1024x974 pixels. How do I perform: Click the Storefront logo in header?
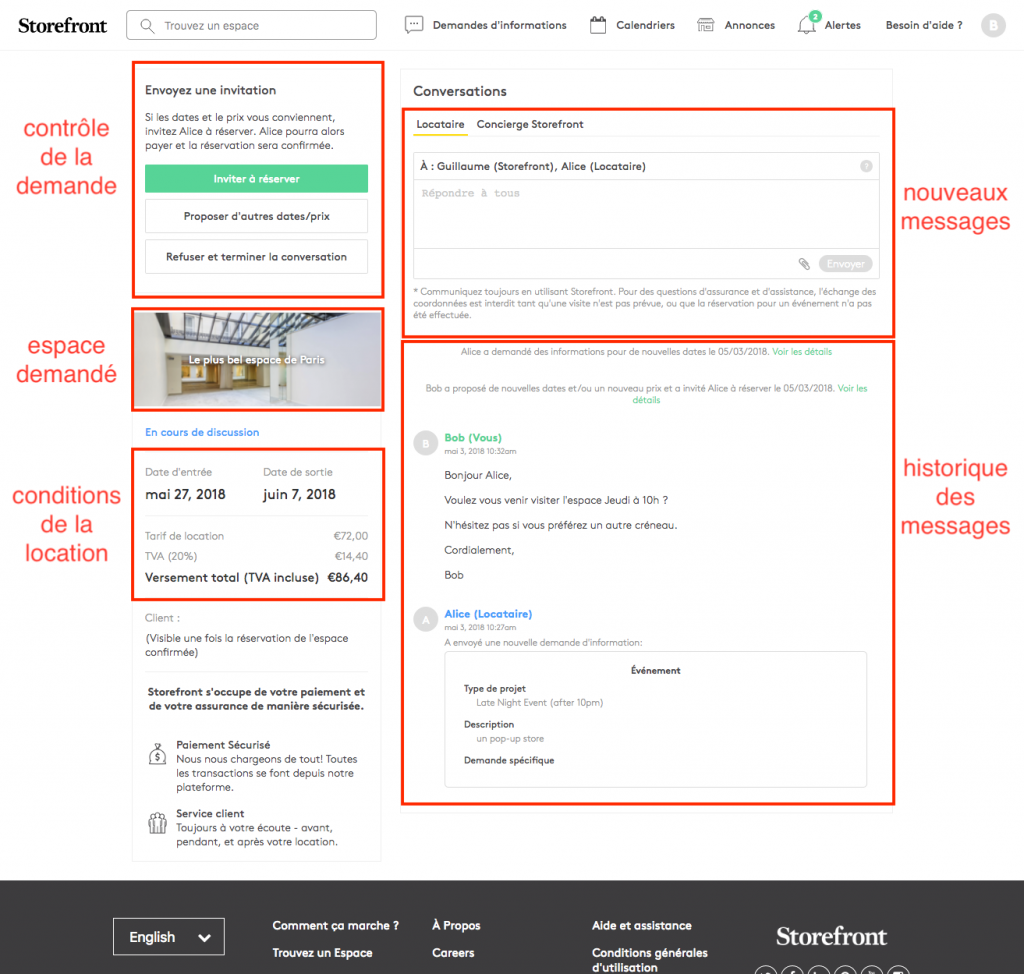(x=62, y=25)
